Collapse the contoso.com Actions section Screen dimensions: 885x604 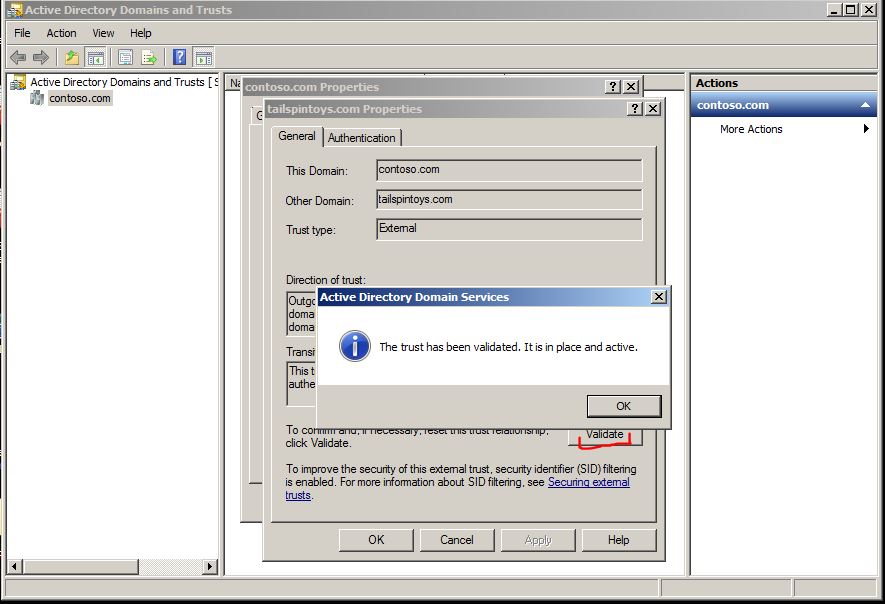[865, 106]
